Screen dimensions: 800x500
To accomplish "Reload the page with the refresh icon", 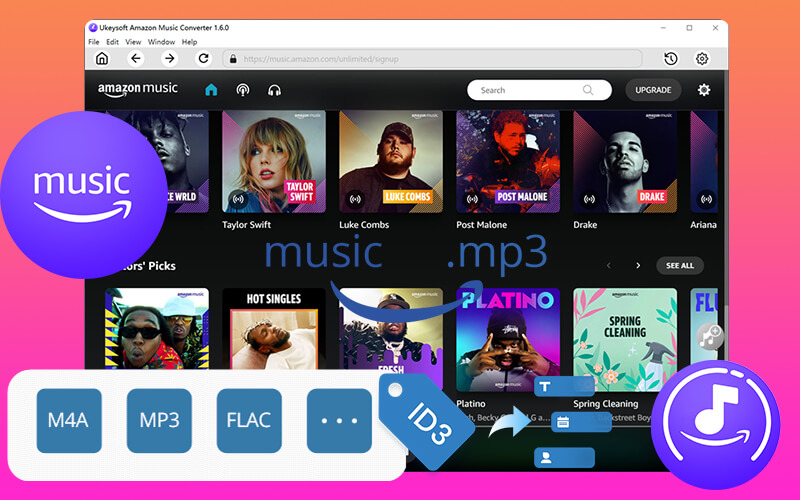I will 203,59.
